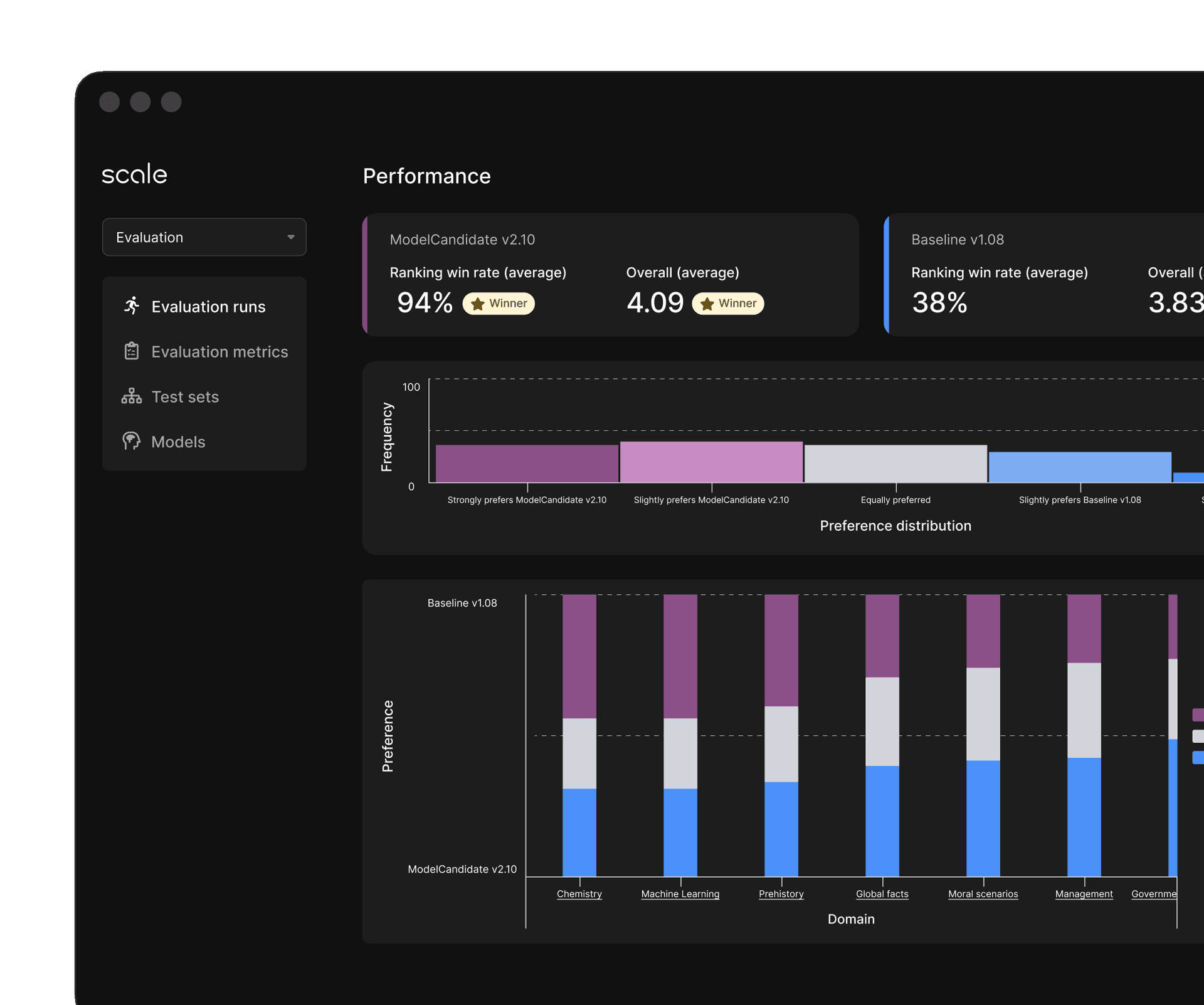Image resolution: width=1204 pixels, height=1005 pixels.
Task: Click the 94% Winner badge
Action: (x=499, y=304)
